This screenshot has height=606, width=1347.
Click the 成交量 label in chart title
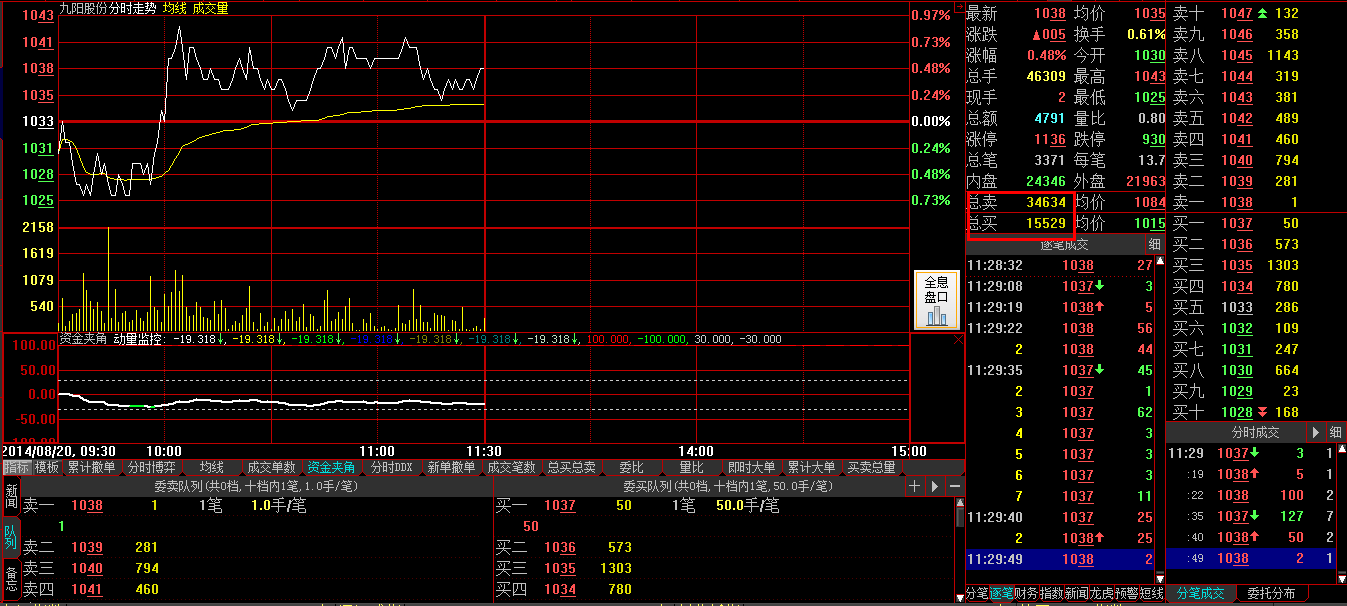[x=210, y=8]
